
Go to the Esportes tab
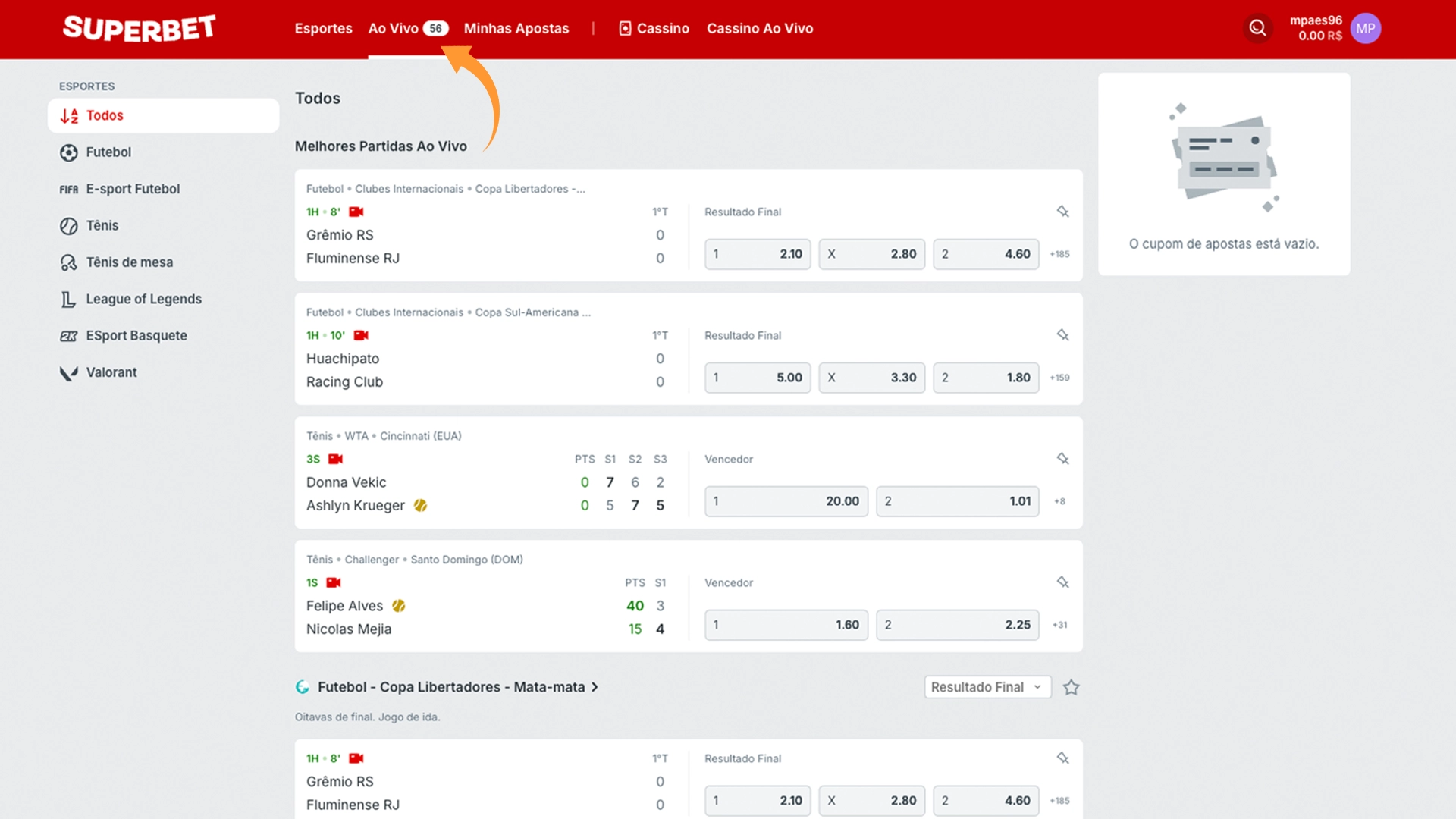(324, 28)
